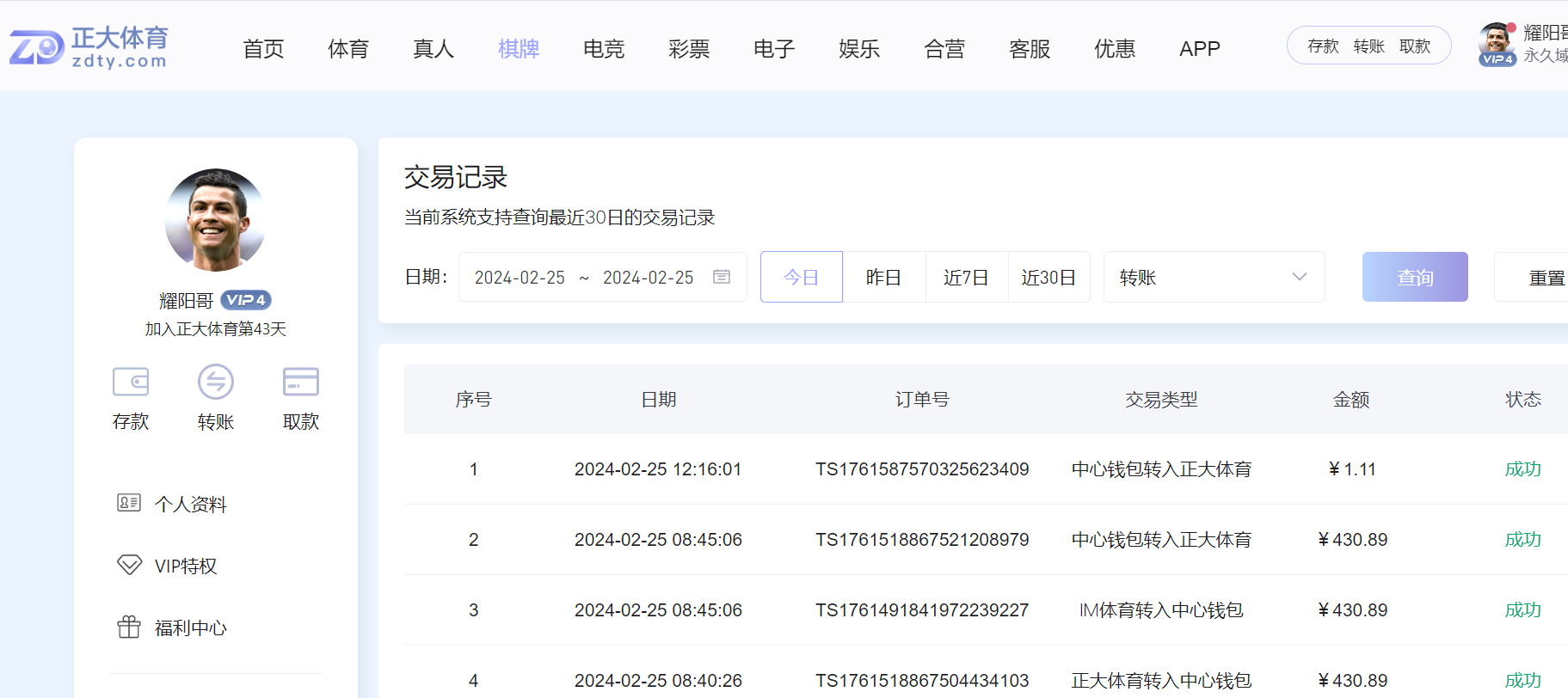The image size is (1568, 698).
Task: Select the 近7日 date range option
Action: (x=966, y=277)
